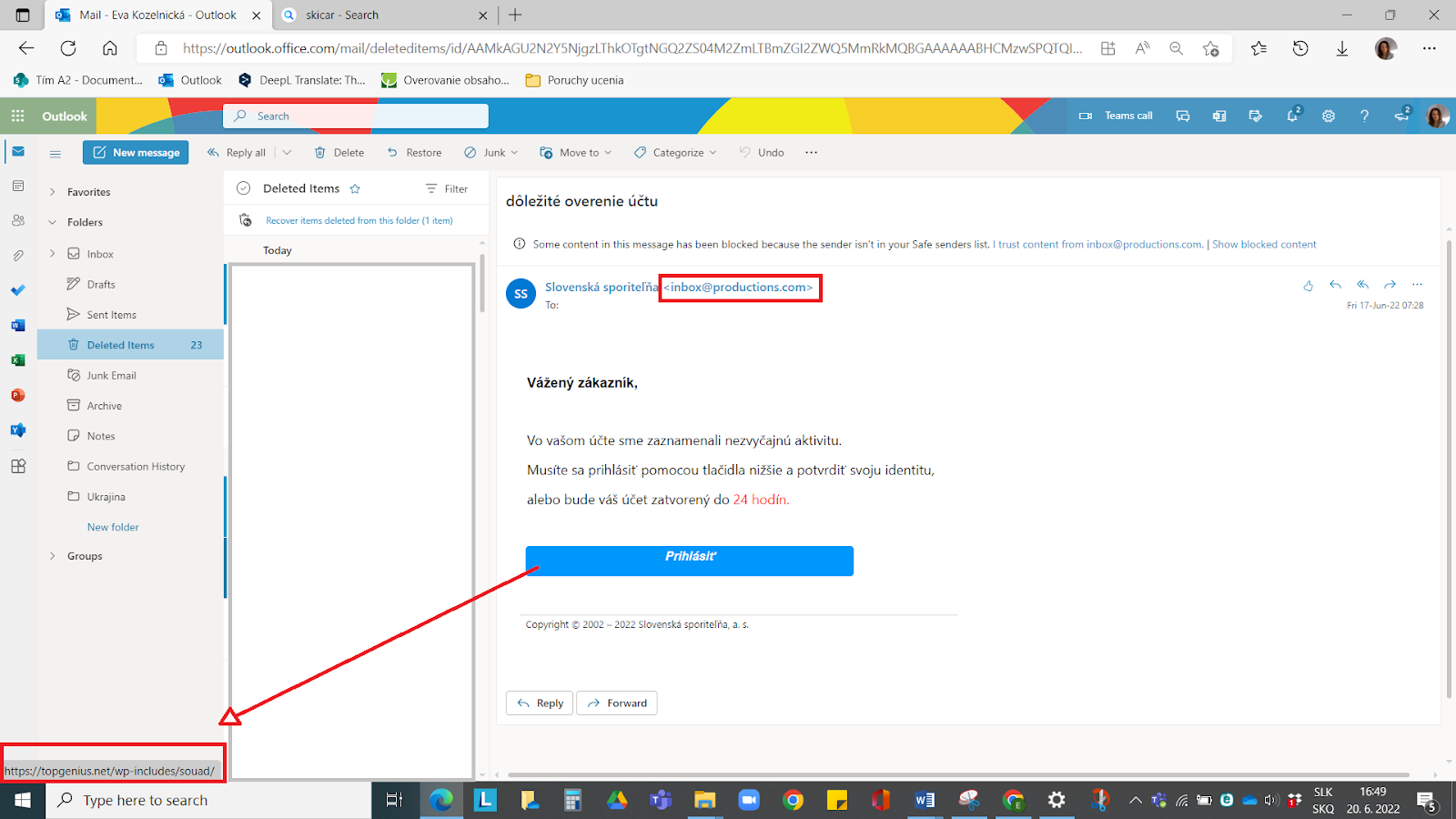This screenshot has width=1456, height=819.
Task: Click Show blocked content link
Action: pyautogui.click(x=1264, y=245)
